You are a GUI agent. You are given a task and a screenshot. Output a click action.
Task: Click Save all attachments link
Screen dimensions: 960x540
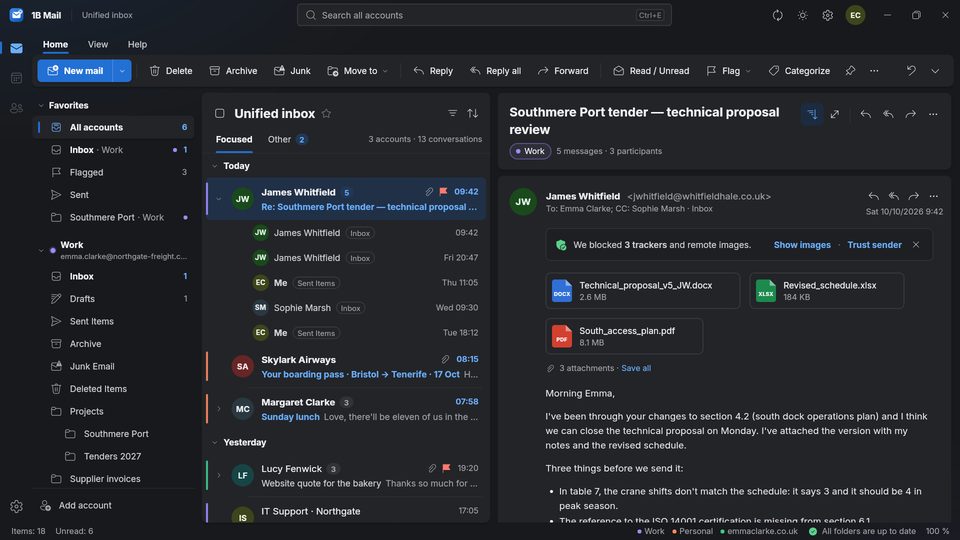(636, 368)
